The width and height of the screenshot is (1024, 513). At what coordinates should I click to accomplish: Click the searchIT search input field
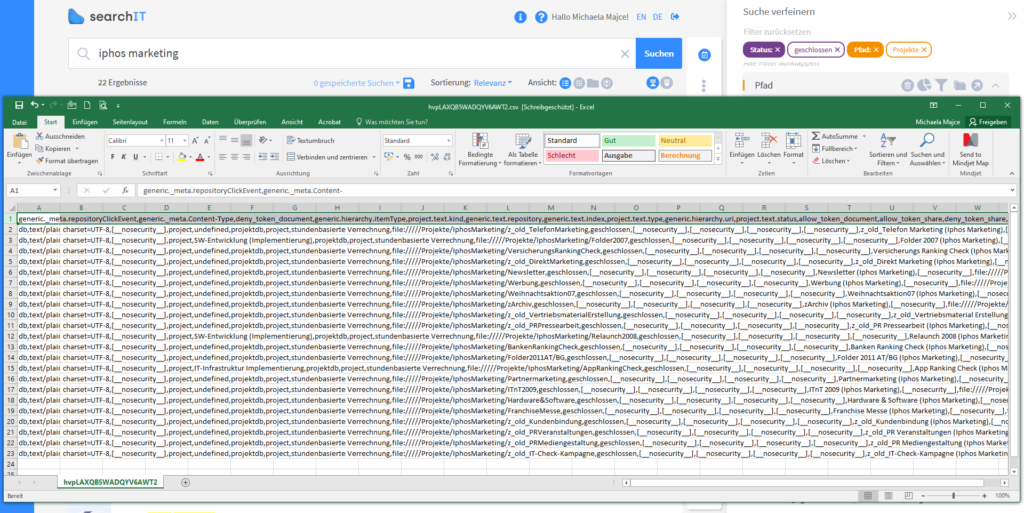[x=352, y=54]
